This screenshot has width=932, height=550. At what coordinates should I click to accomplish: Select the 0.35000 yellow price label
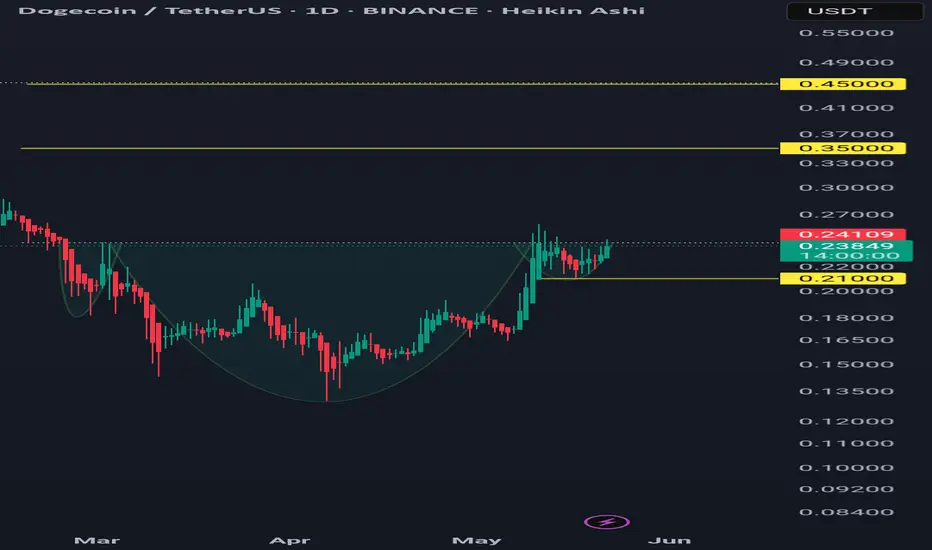point(843,148)
